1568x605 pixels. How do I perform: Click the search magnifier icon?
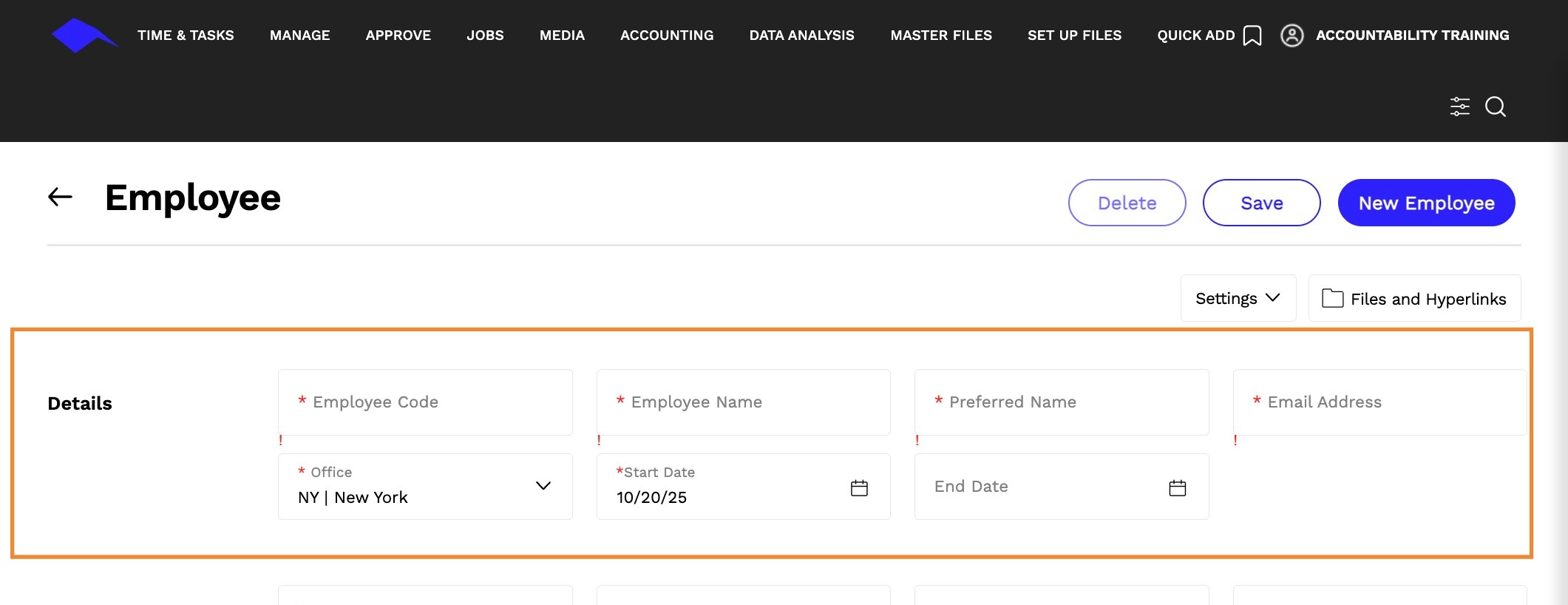1496,107
